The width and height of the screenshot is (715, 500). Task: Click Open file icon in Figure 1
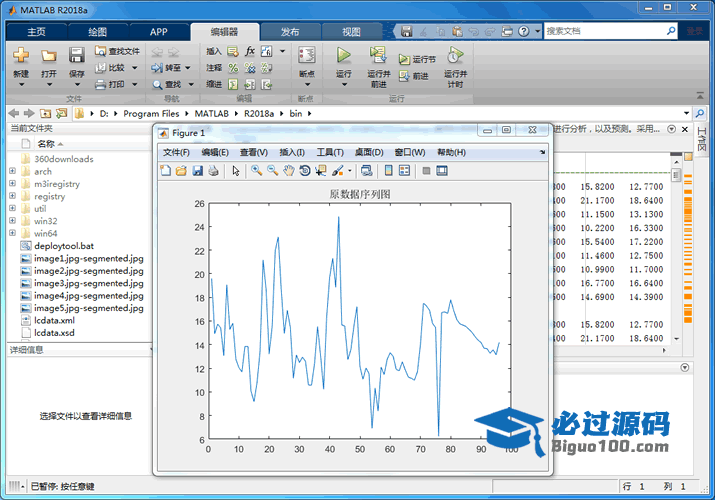181,170
